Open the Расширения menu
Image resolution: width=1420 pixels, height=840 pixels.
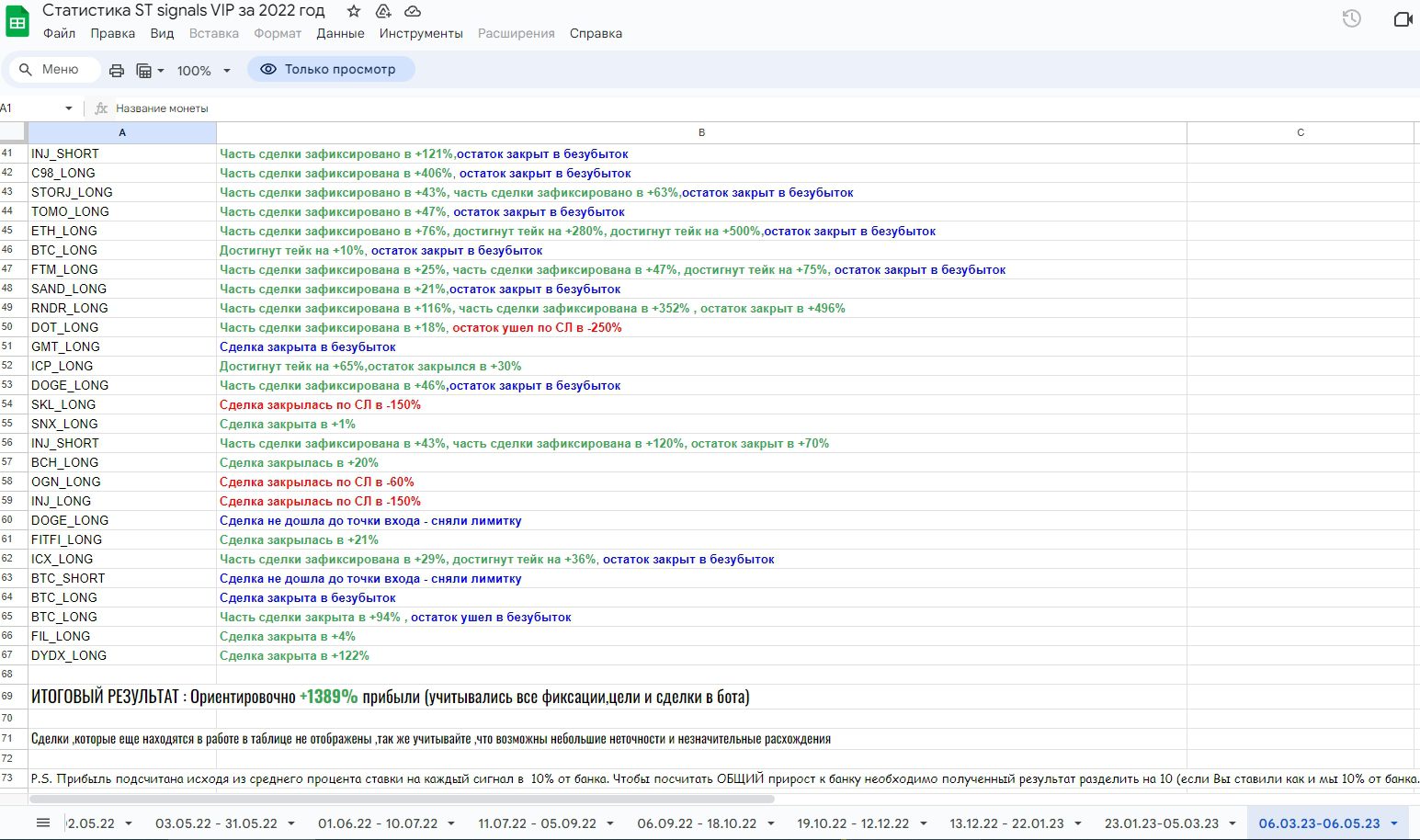(x=517, y=33)
